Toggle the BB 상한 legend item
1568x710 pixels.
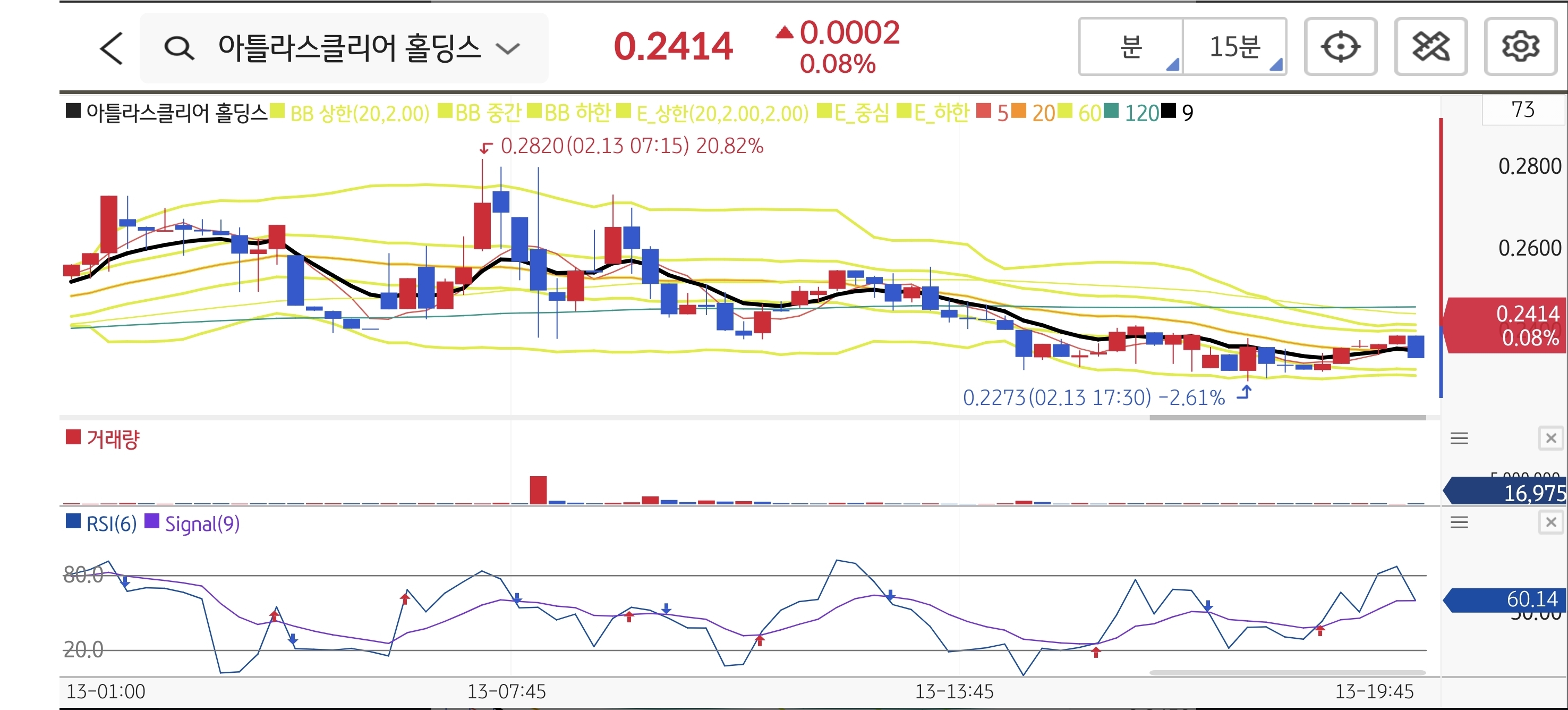tap(359, 113)
